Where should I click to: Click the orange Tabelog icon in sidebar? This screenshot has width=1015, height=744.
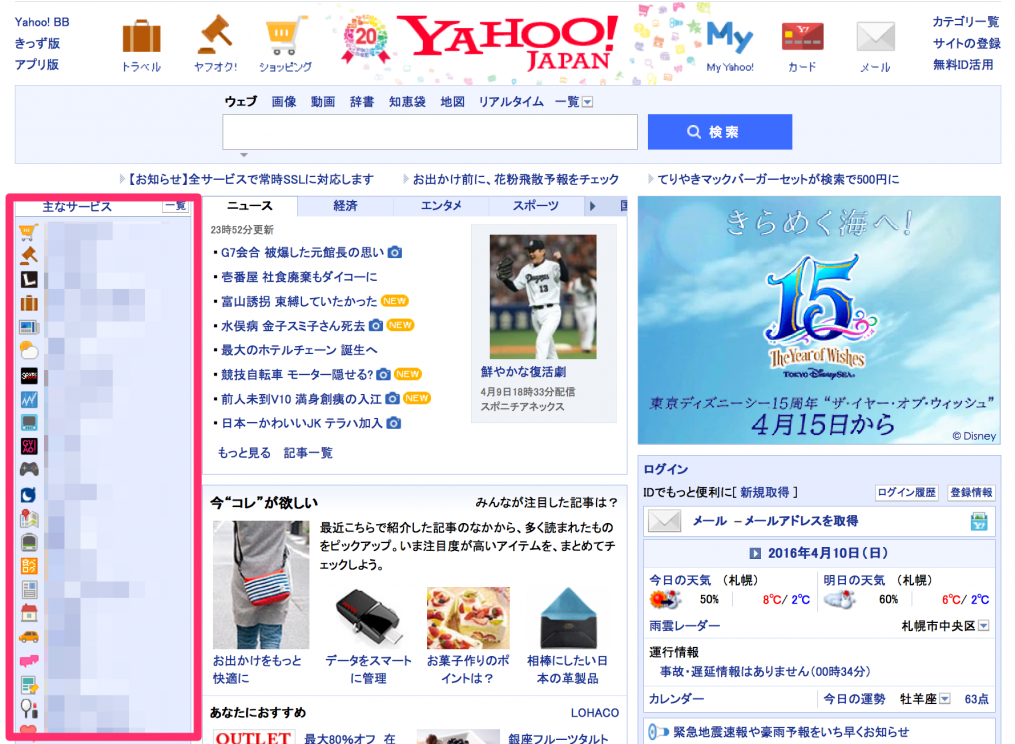pyautogui.click(x=28, y=566)
